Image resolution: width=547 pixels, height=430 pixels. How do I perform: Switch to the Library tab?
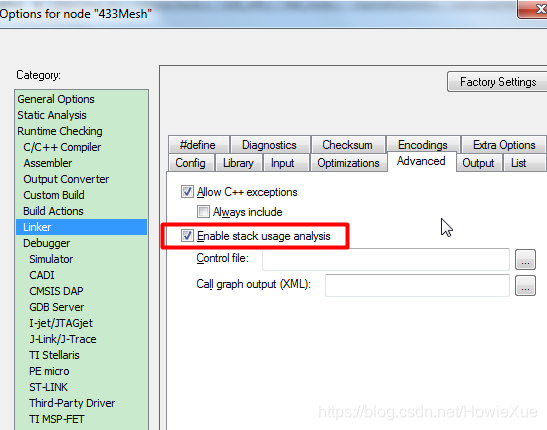(x=238, y=163)
